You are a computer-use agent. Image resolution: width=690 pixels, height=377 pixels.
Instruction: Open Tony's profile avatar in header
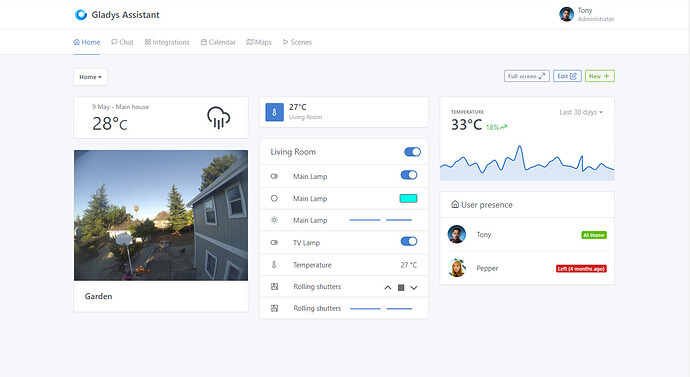(566, 14)
